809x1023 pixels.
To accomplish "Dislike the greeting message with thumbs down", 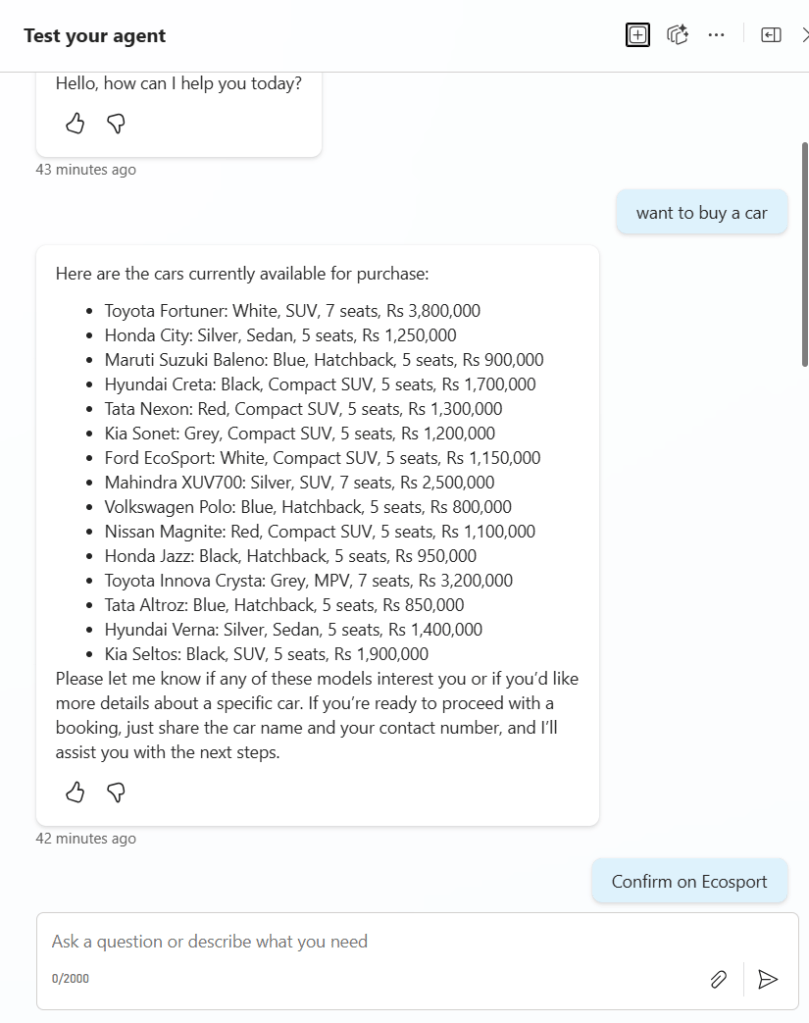I will coord(116,123).
